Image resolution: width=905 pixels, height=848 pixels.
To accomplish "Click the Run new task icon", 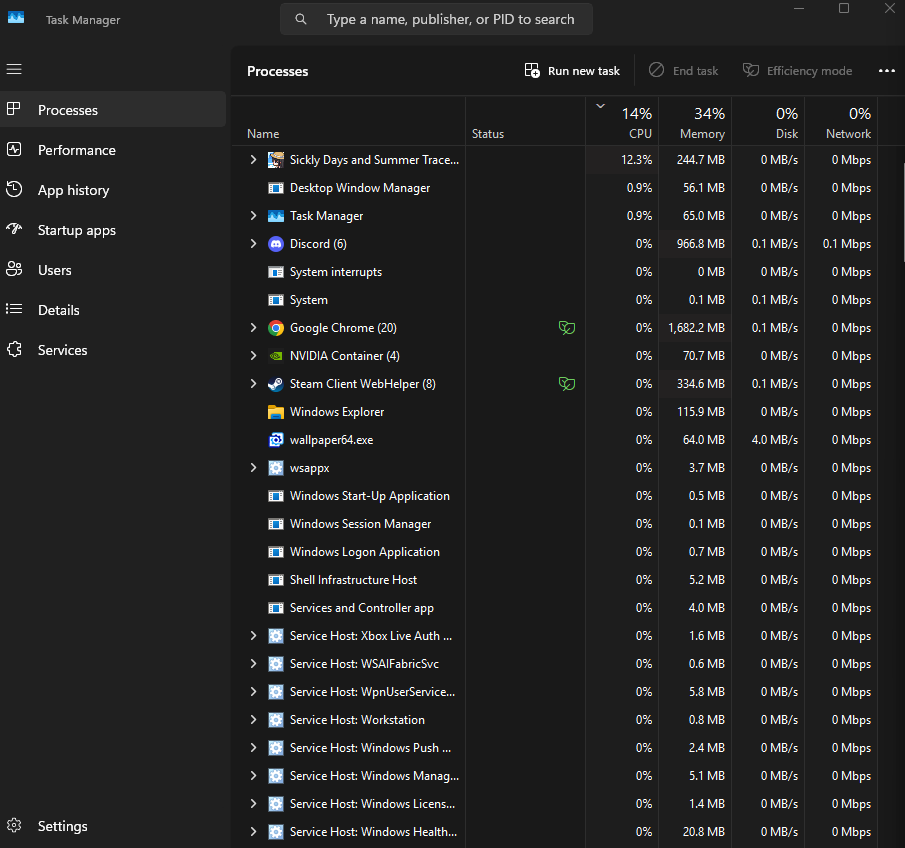I will click(532, 70).
